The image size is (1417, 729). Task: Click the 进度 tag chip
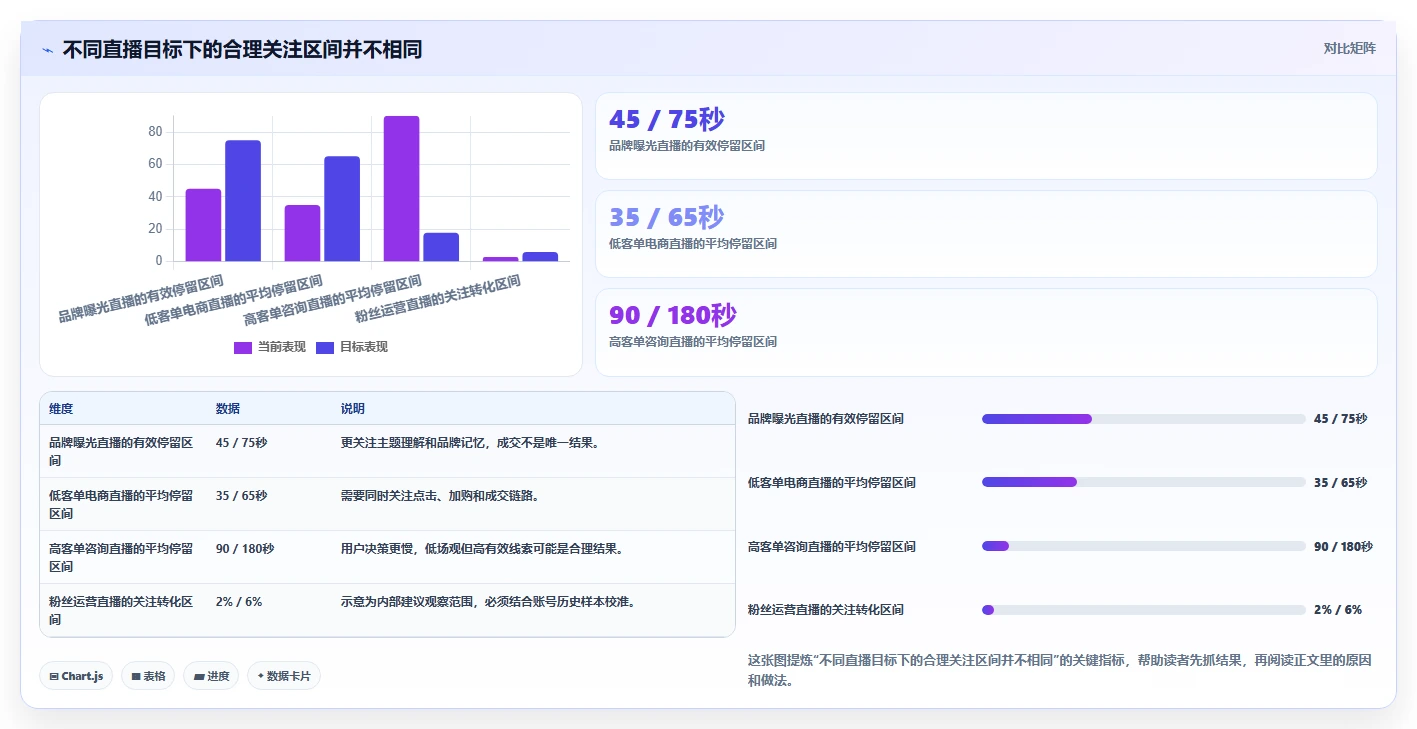coord(211,676)
